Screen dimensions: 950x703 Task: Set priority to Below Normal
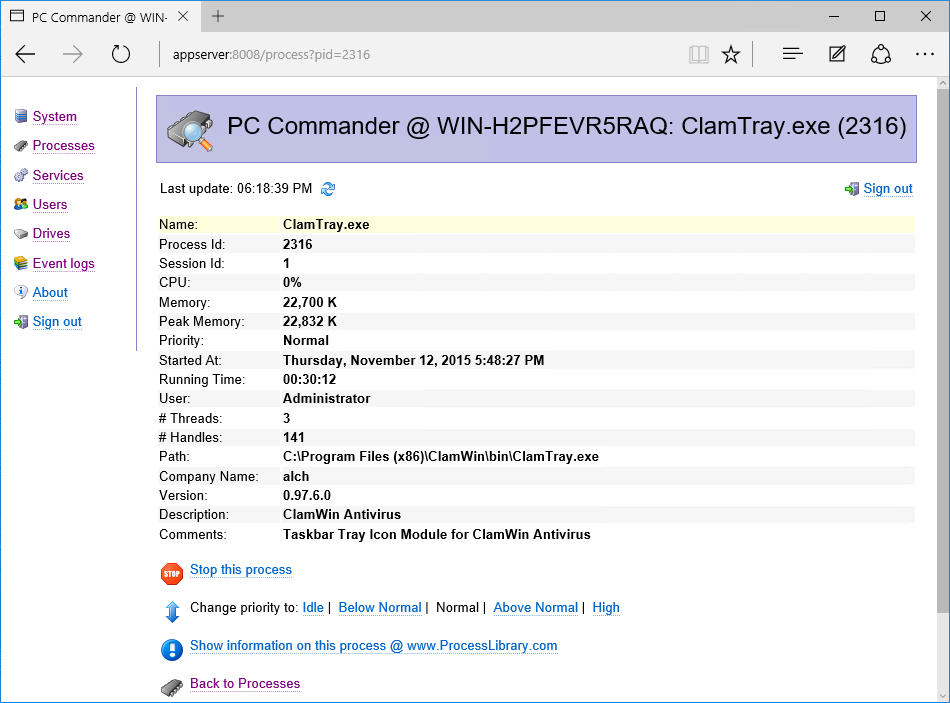click(380, 607)
